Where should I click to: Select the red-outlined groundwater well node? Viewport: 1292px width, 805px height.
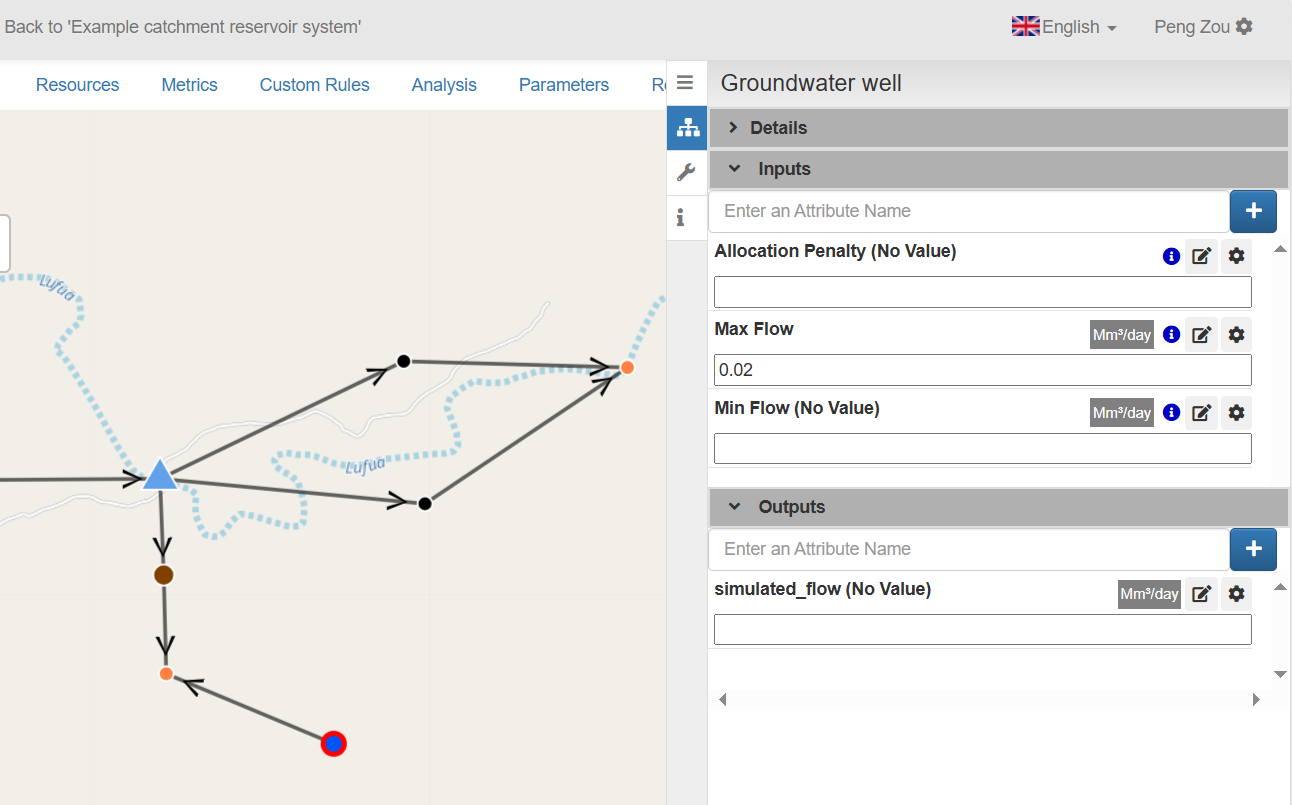point(333,744)
